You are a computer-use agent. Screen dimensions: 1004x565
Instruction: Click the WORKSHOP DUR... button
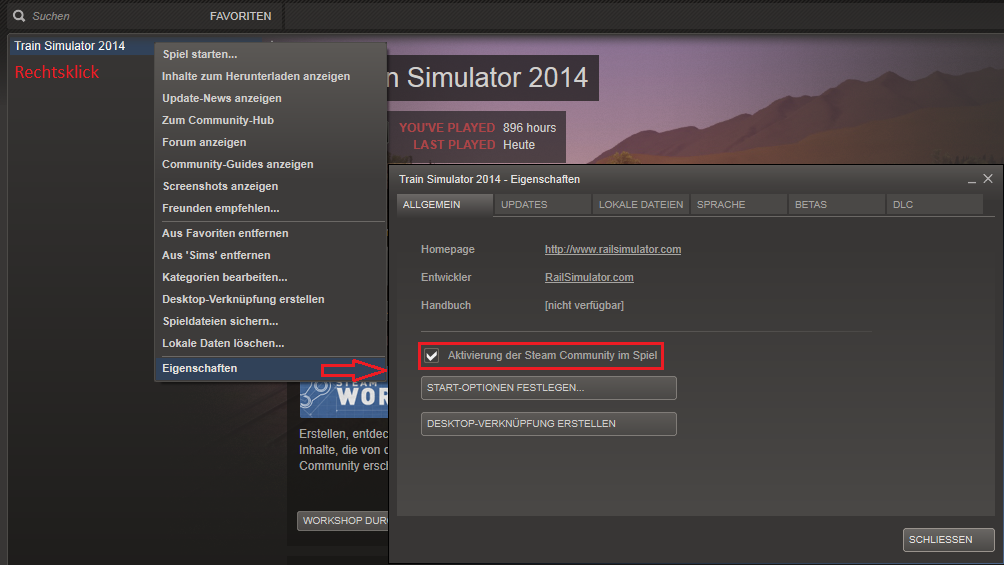tap(343, 521)
